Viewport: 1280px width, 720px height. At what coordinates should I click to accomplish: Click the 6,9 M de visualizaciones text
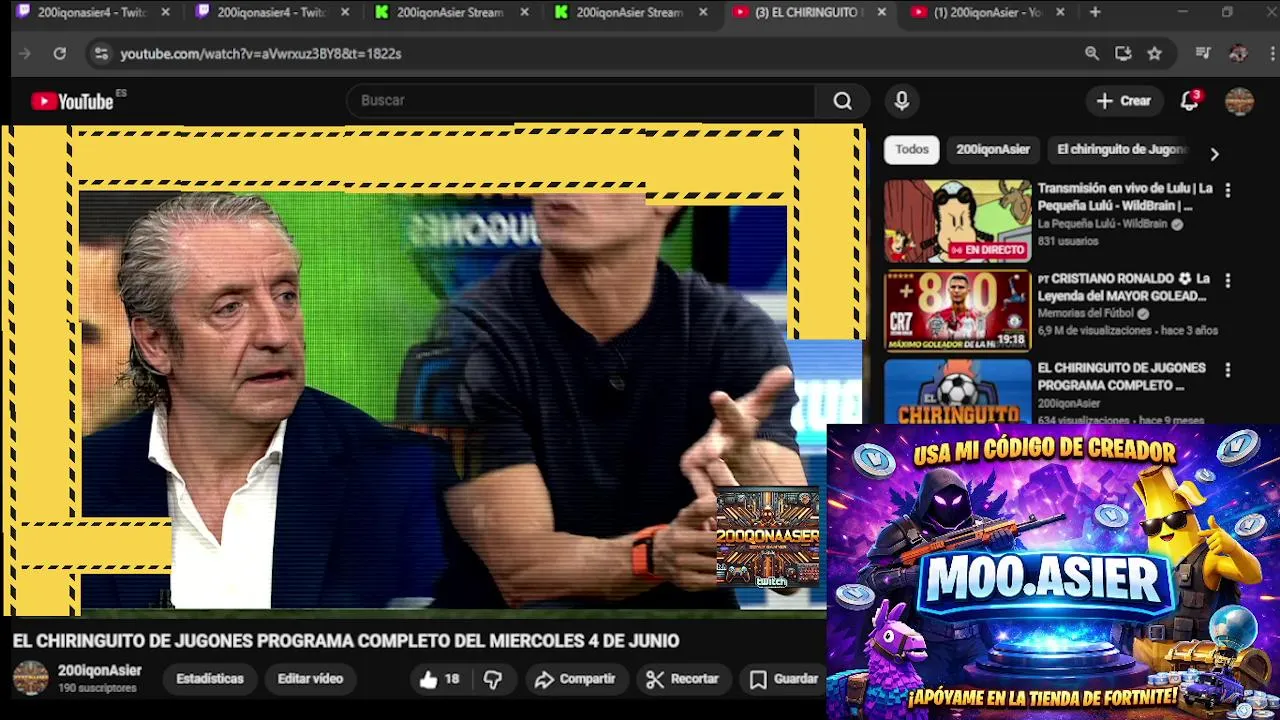point(1095,330)
